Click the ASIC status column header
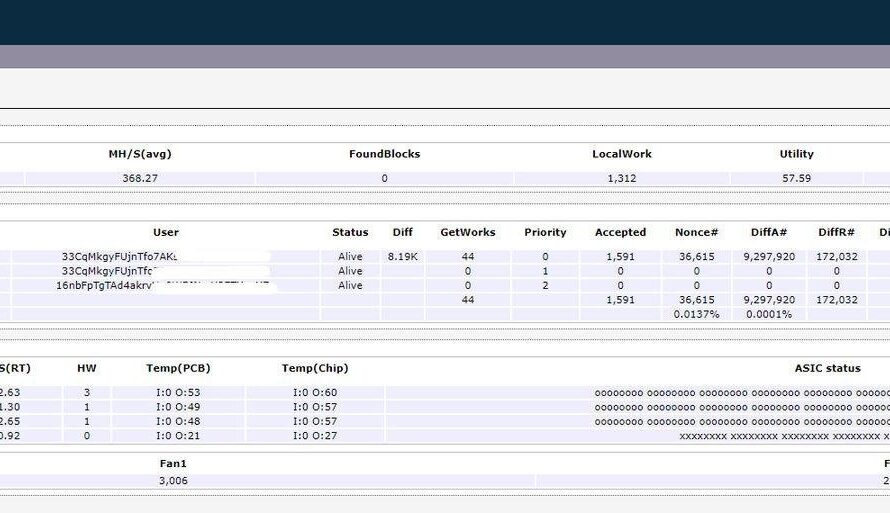This screenshot has height=513, width=890. pos(827,368)
